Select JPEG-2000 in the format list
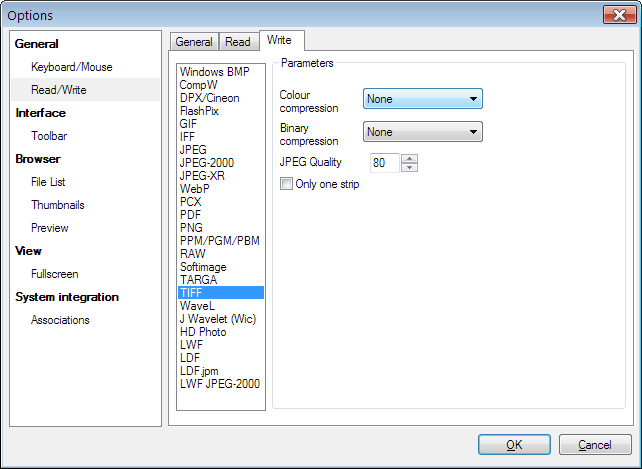 207,163
